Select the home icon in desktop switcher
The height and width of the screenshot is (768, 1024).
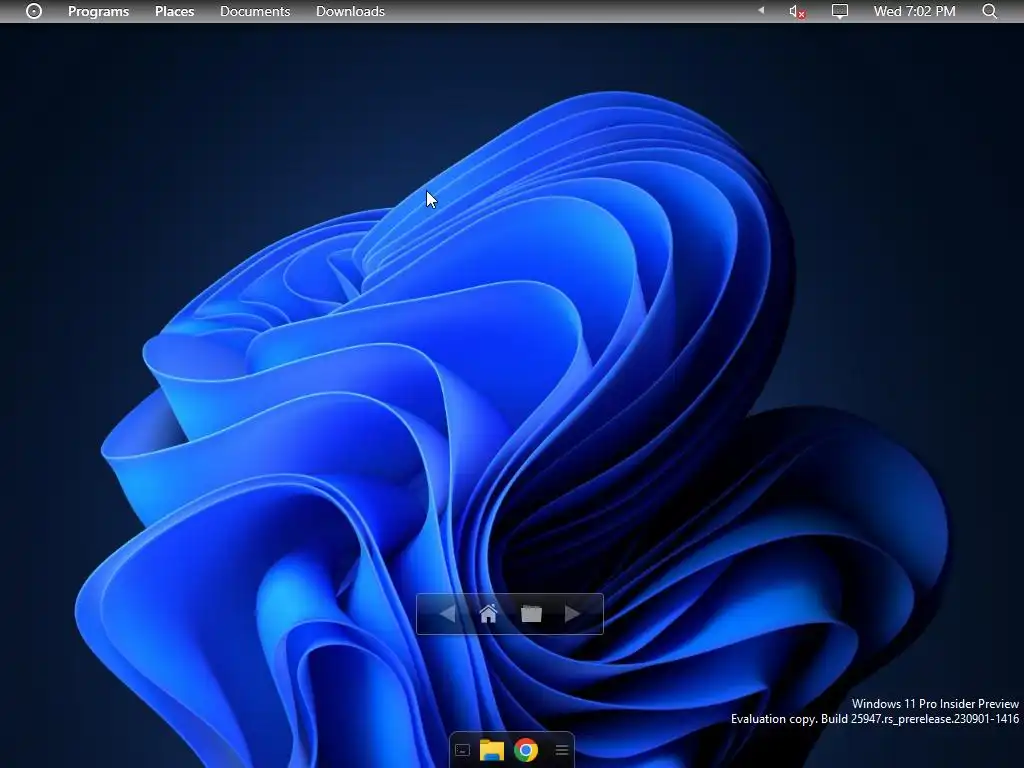coord(488,613)
